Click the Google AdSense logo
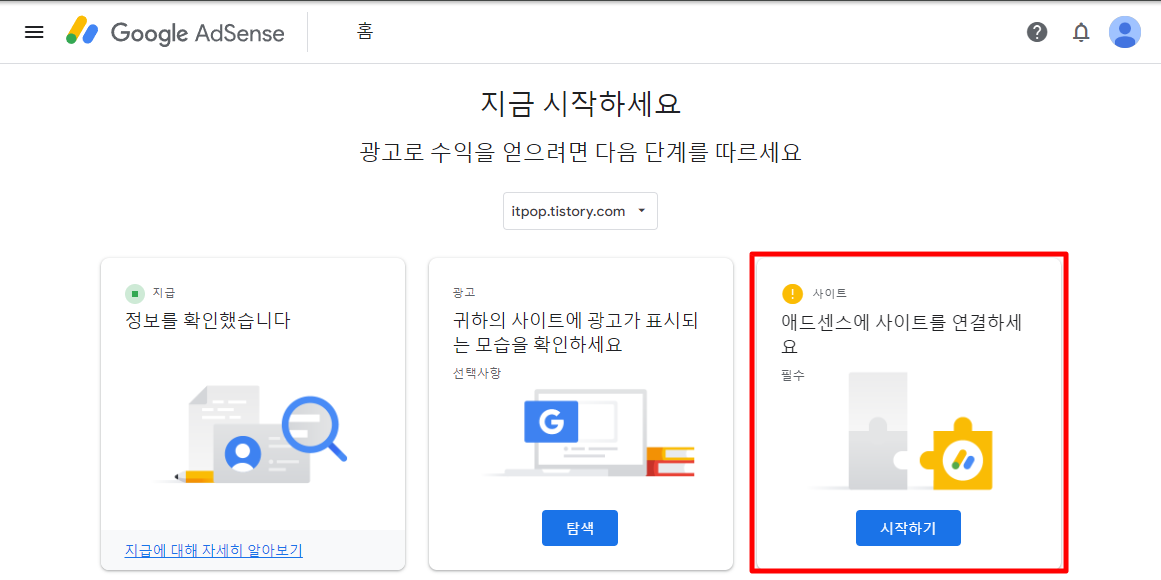 coord(175,33)
